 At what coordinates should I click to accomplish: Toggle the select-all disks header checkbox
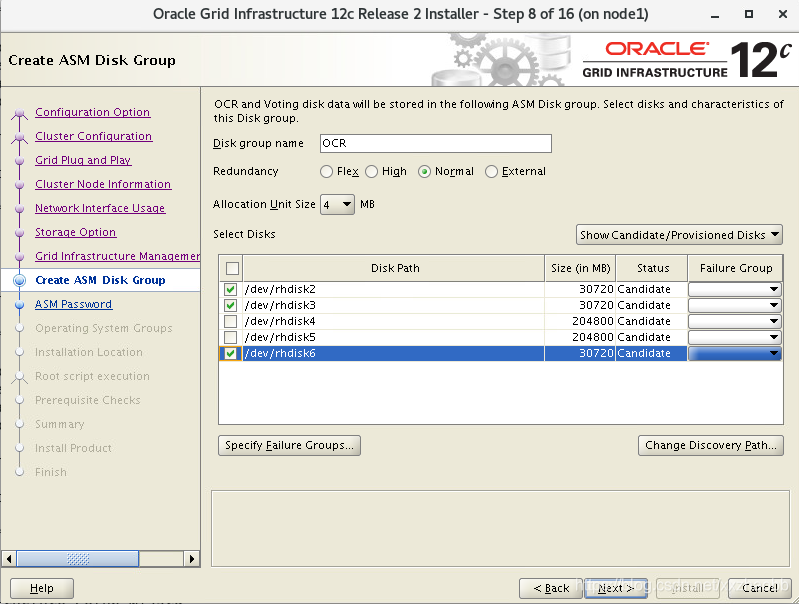232,268
